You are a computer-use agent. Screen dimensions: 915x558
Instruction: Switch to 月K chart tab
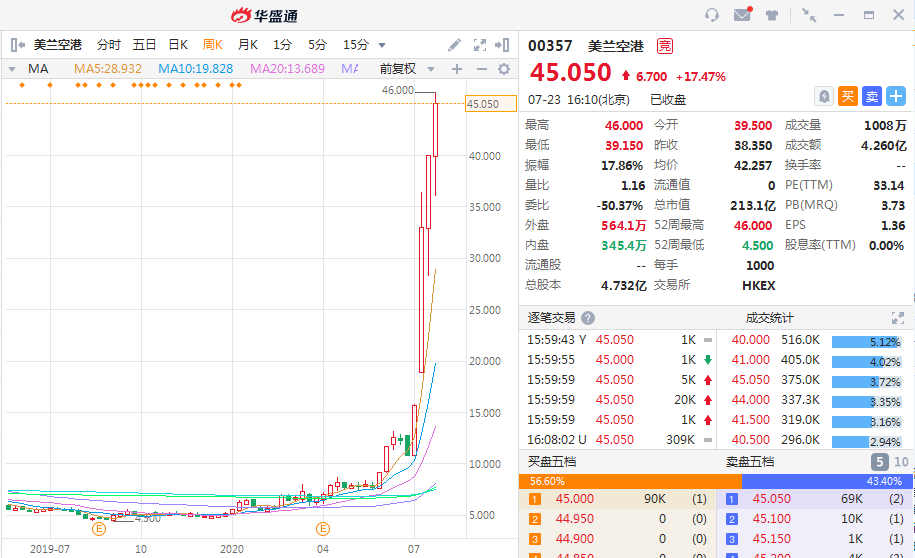247,45
